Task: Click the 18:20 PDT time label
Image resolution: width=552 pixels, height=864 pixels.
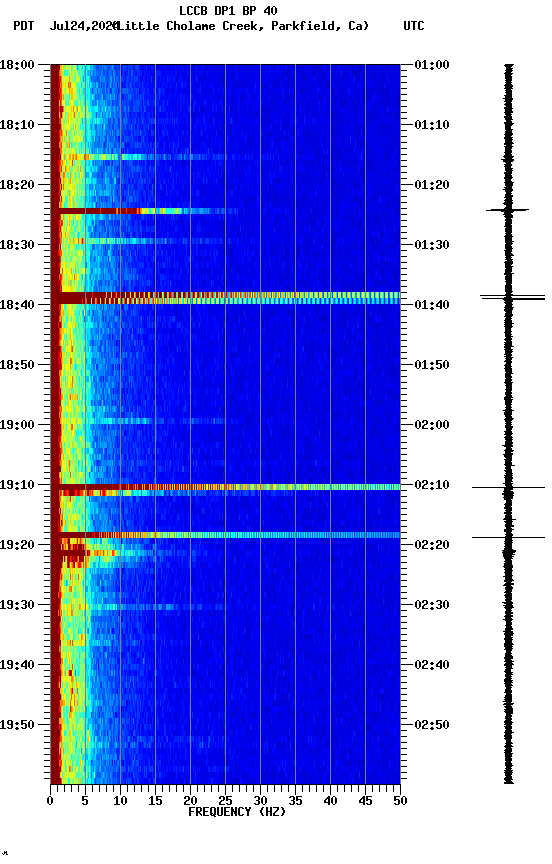Action: tap(17, 185)
